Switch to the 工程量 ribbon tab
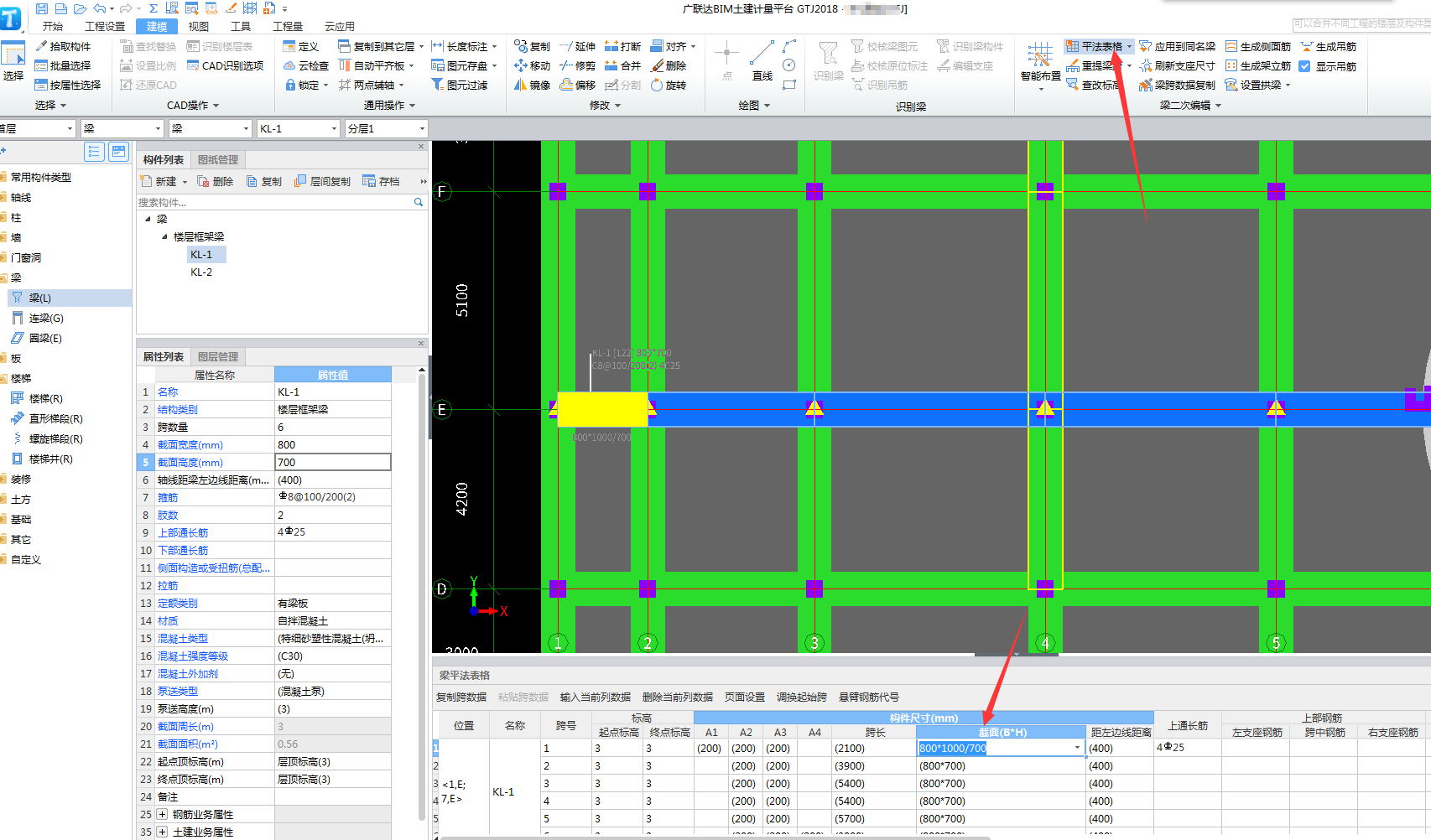The image size is (1431, 840). (x=288, y=26)
